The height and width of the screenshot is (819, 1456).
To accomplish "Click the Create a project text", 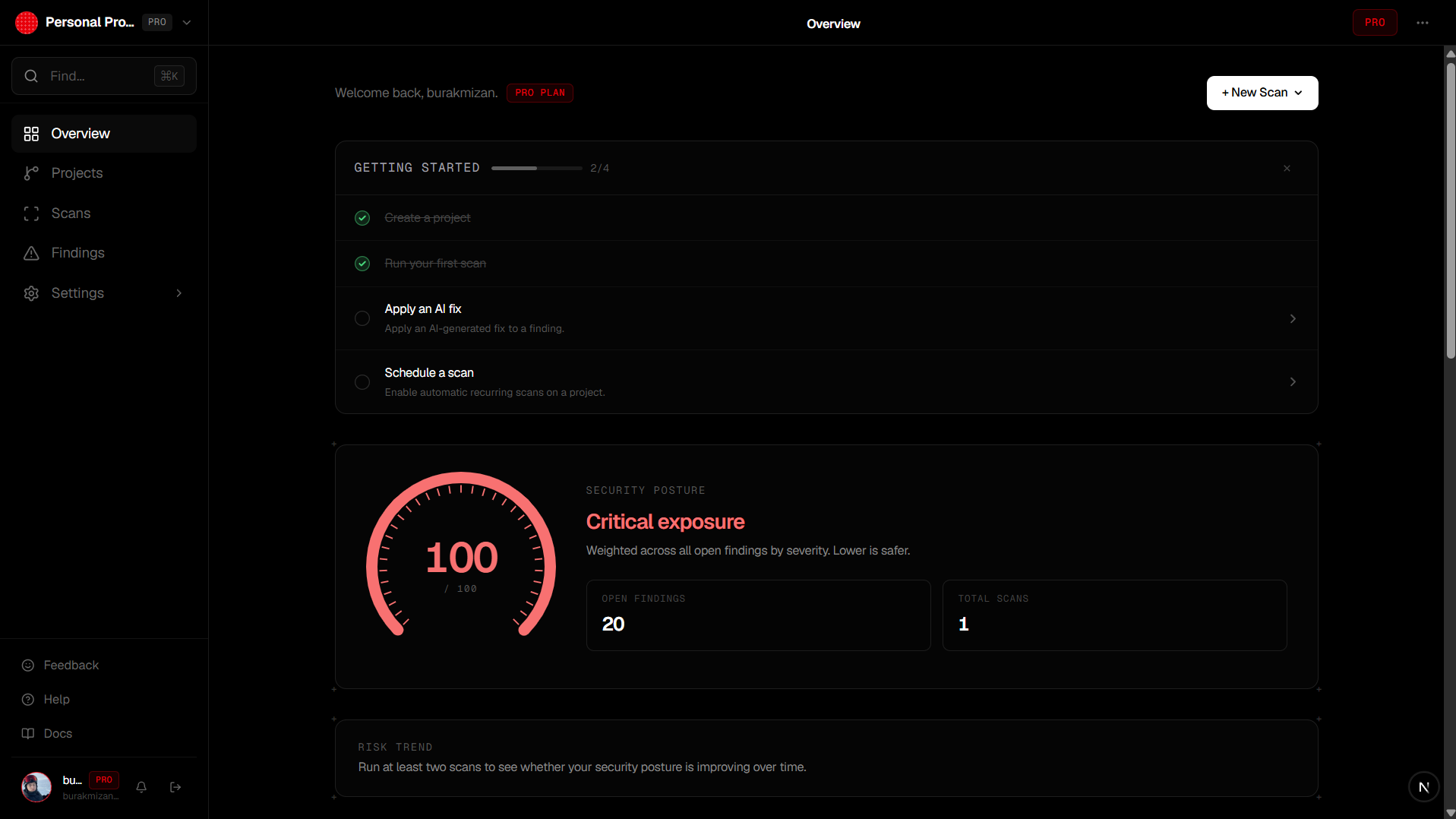I will pos(428,218).
